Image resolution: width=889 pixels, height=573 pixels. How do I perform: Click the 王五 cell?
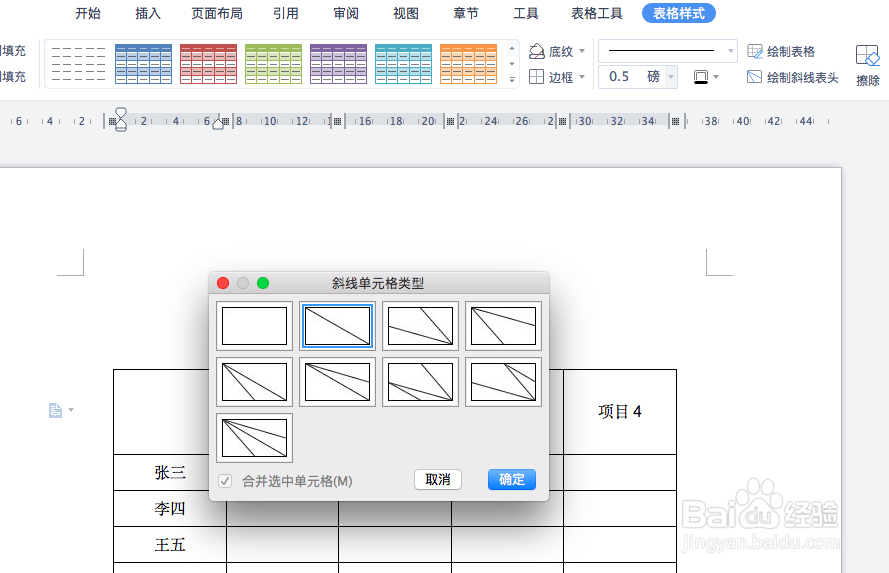coord(170,545)
